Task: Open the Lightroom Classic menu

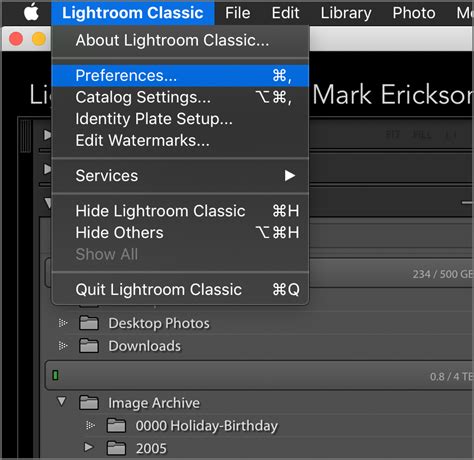Action: point(133,13)
